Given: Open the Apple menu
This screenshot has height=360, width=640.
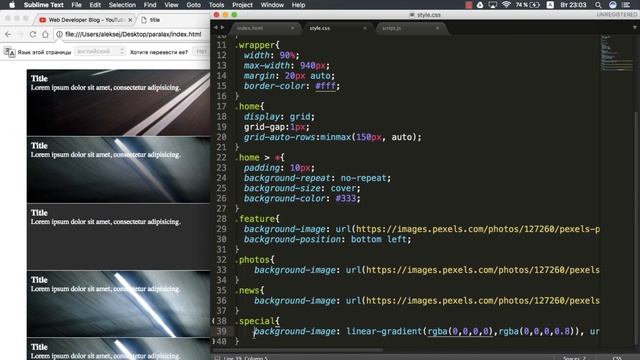Looking at the screenshot, I should click(x=12, y=5).
